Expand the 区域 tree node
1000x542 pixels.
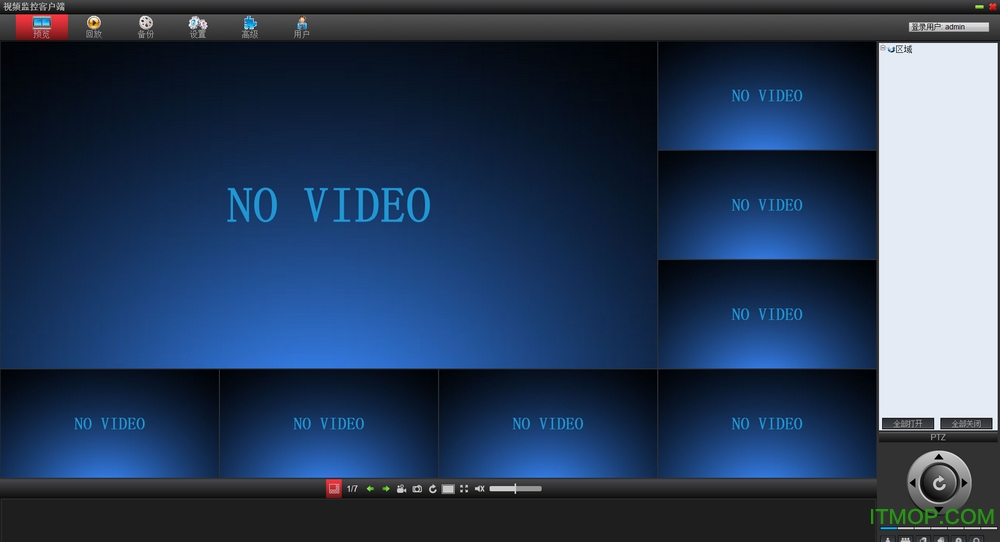[x=883, y=49]
